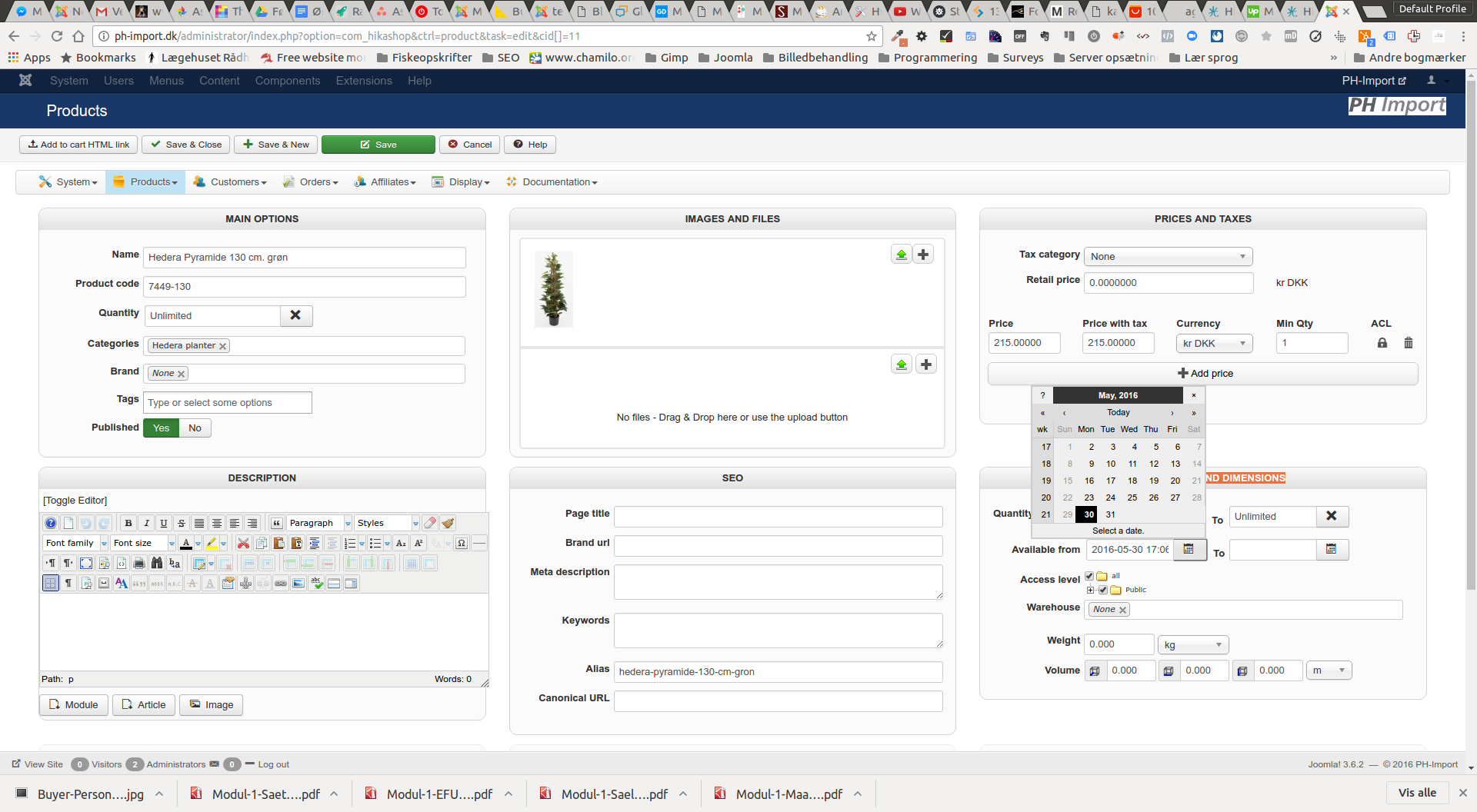Screen dimensions: 1477x812
Task: Open the Tax category dropdown
Action: pos(1167,257)
